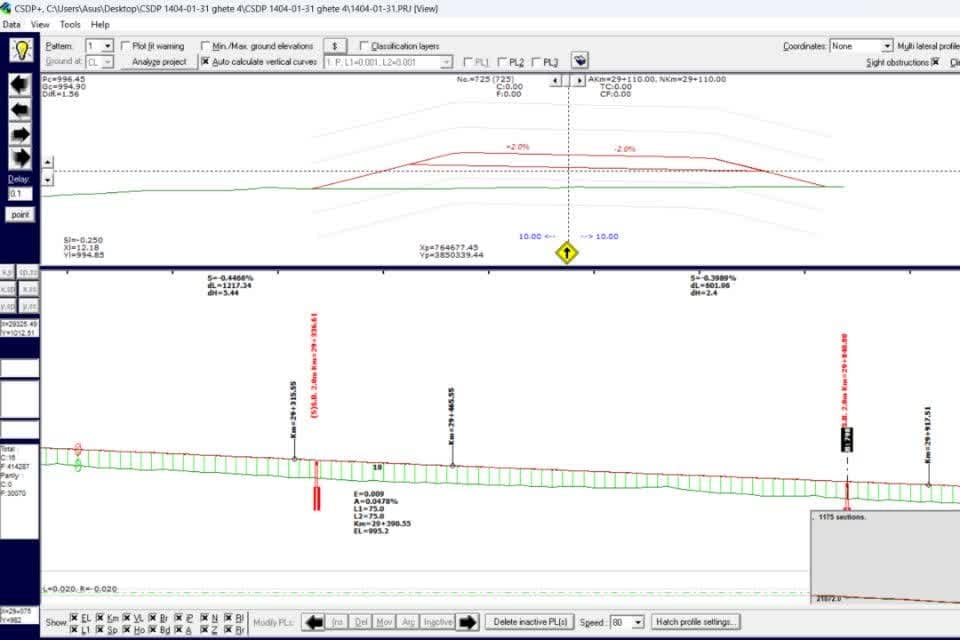The image size is (960, 640).
Task: Enable Min./Max. ground elevations checkbox
Action: pos(205,46)
